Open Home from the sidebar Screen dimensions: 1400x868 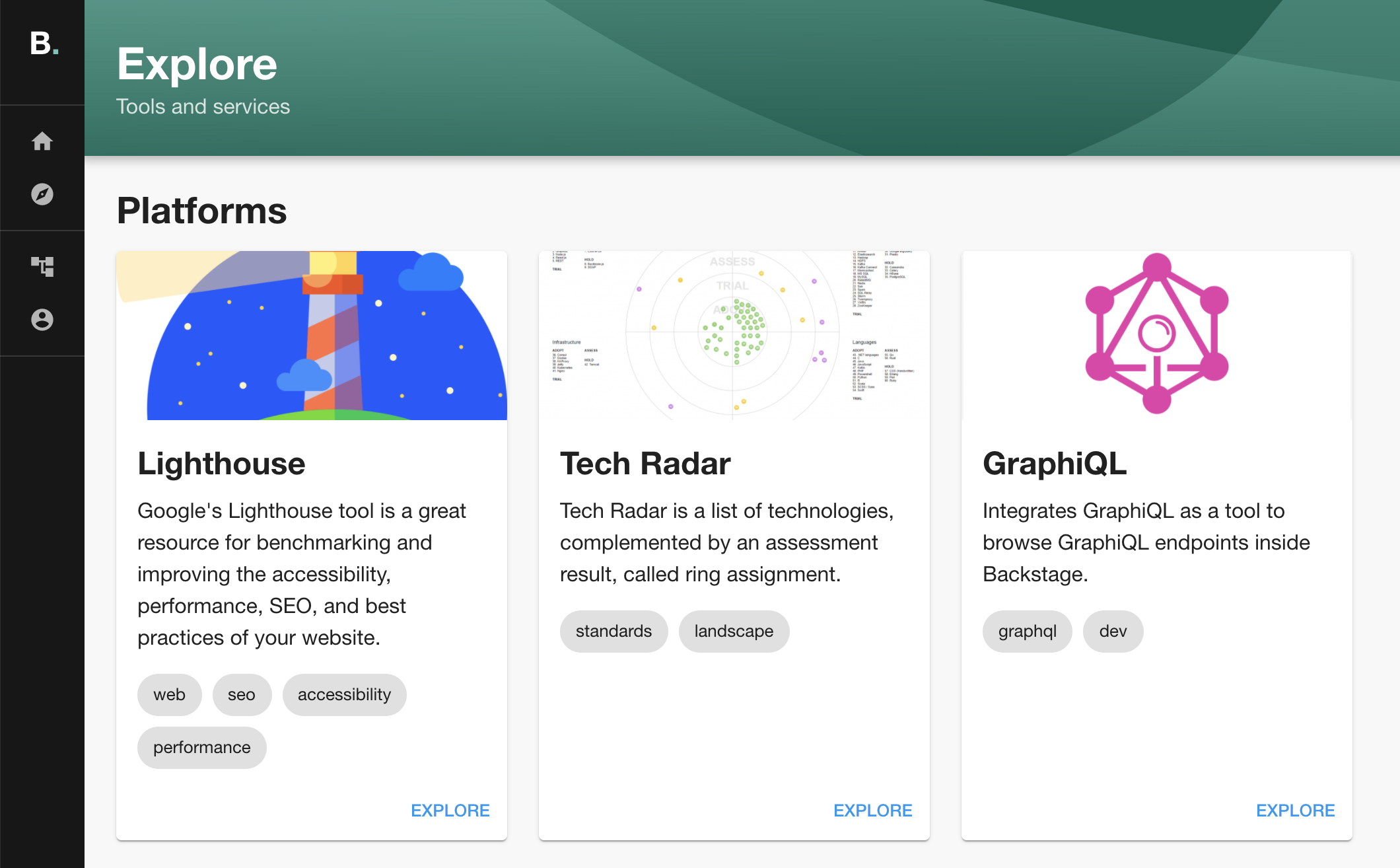42,141
